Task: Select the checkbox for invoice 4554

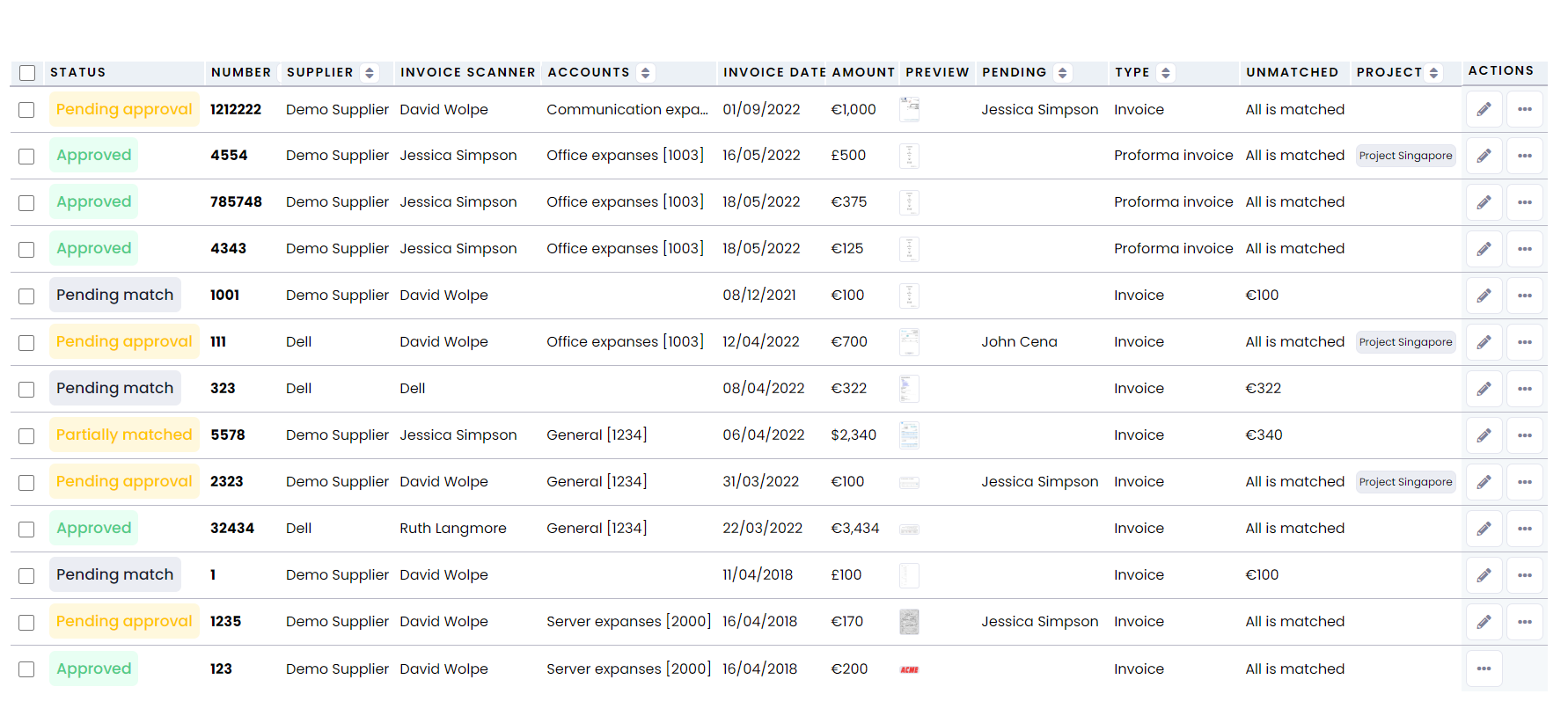Action: tap(26, 157)
